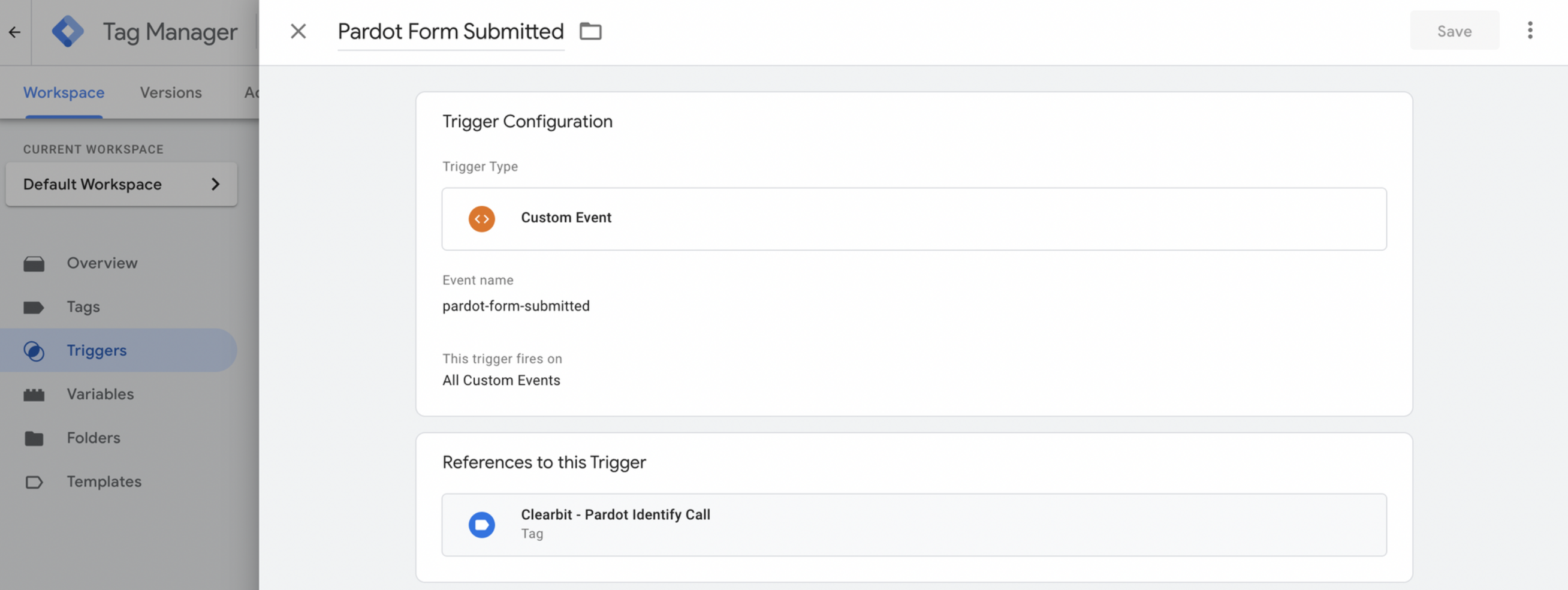Click the Google Tag Manager logo
The height and width of the screenshot is (590, 1568).
[x=68, y=32]
